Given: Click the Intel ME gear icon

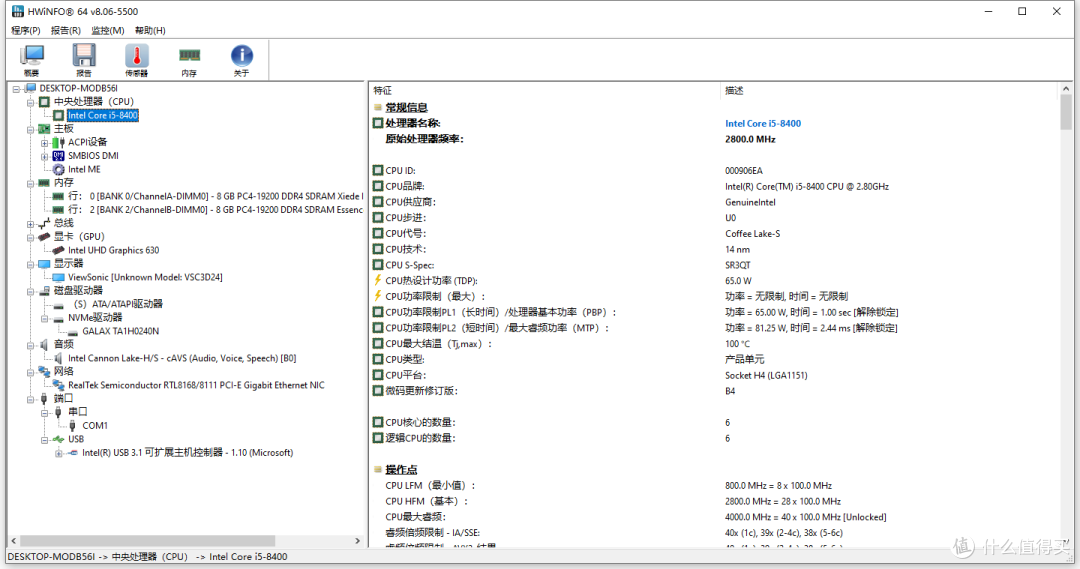Looking at the screenshot, I should point(59,169).
